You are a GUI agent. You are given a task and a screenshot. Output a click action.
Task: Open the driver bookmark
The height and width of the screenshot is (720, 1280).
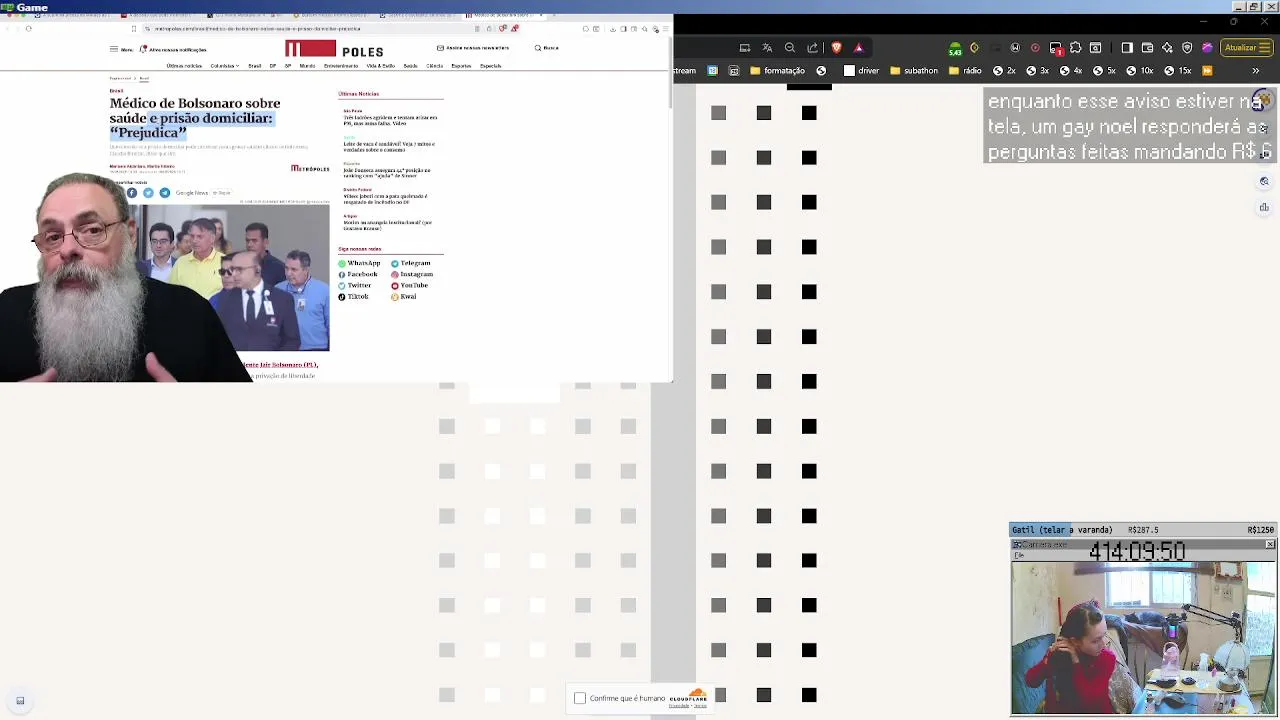[x=861, y=71]
